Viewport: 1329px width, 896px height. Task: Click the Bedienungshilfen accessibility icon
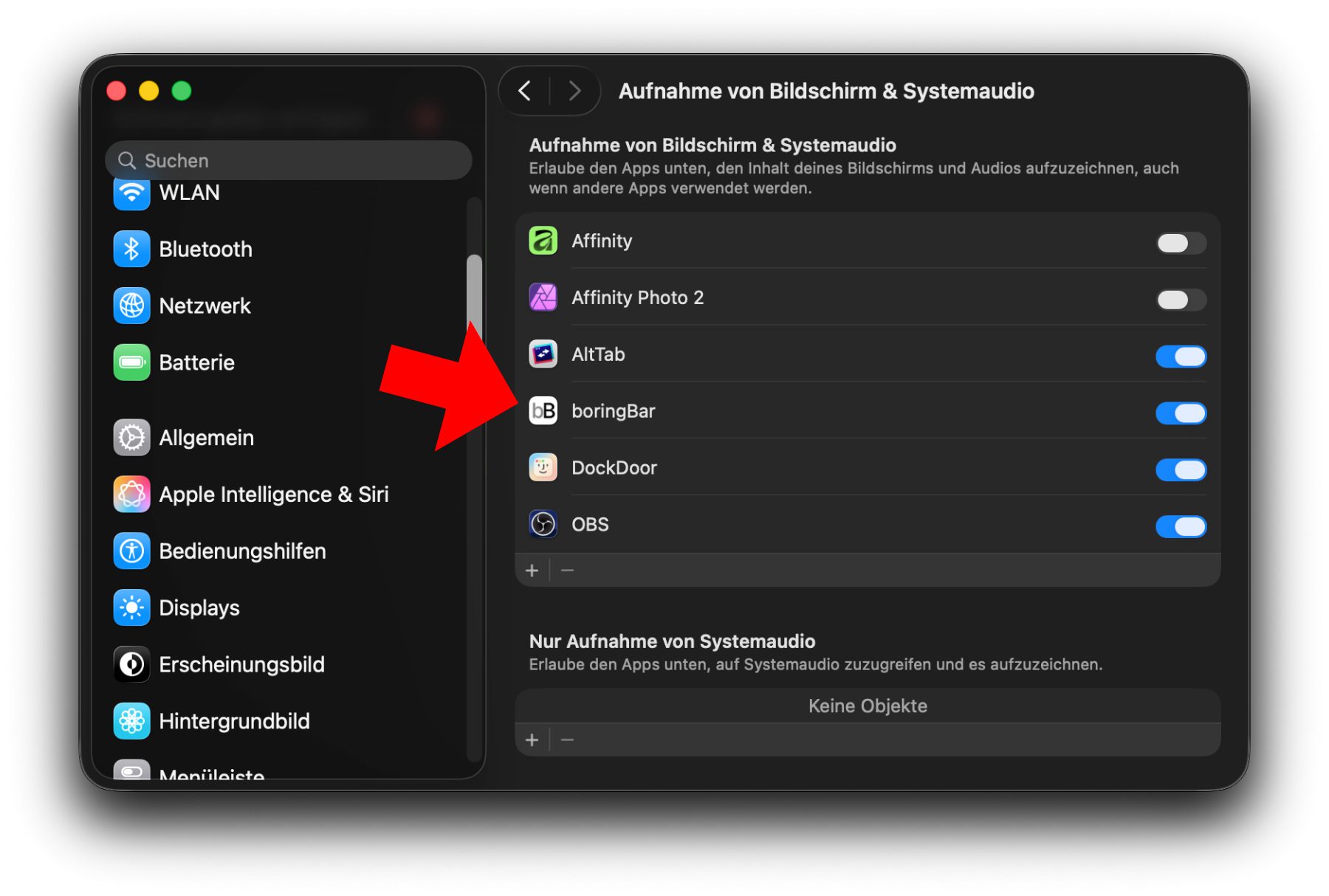pos(131,551)
